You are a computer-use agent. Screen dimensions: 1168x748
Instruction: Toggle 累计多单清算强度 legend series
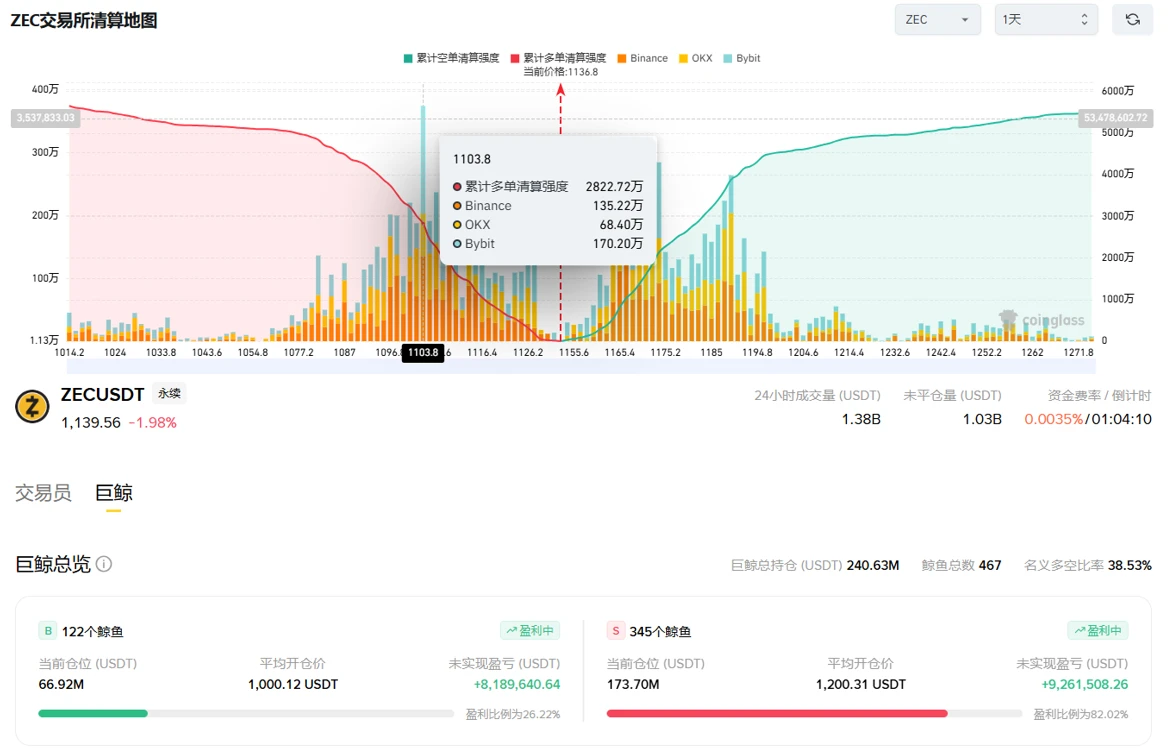coord(558,58)
